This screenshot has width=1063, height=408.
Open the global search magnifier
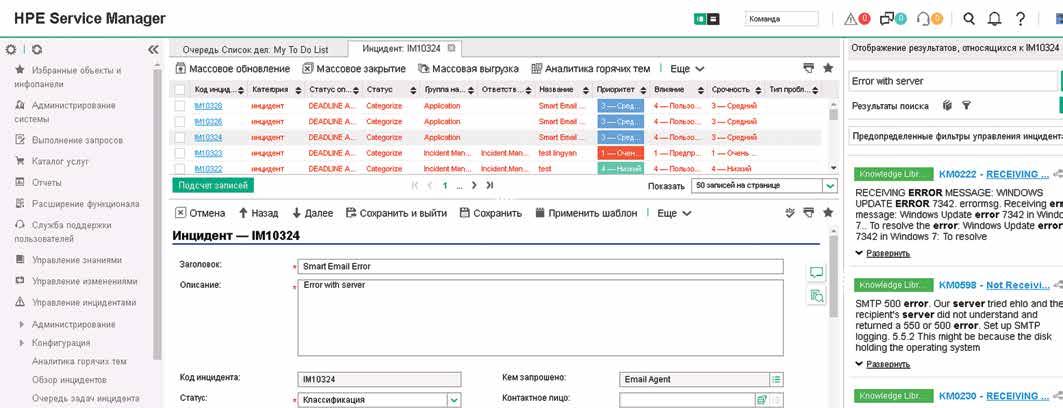[x=969, y=19]
